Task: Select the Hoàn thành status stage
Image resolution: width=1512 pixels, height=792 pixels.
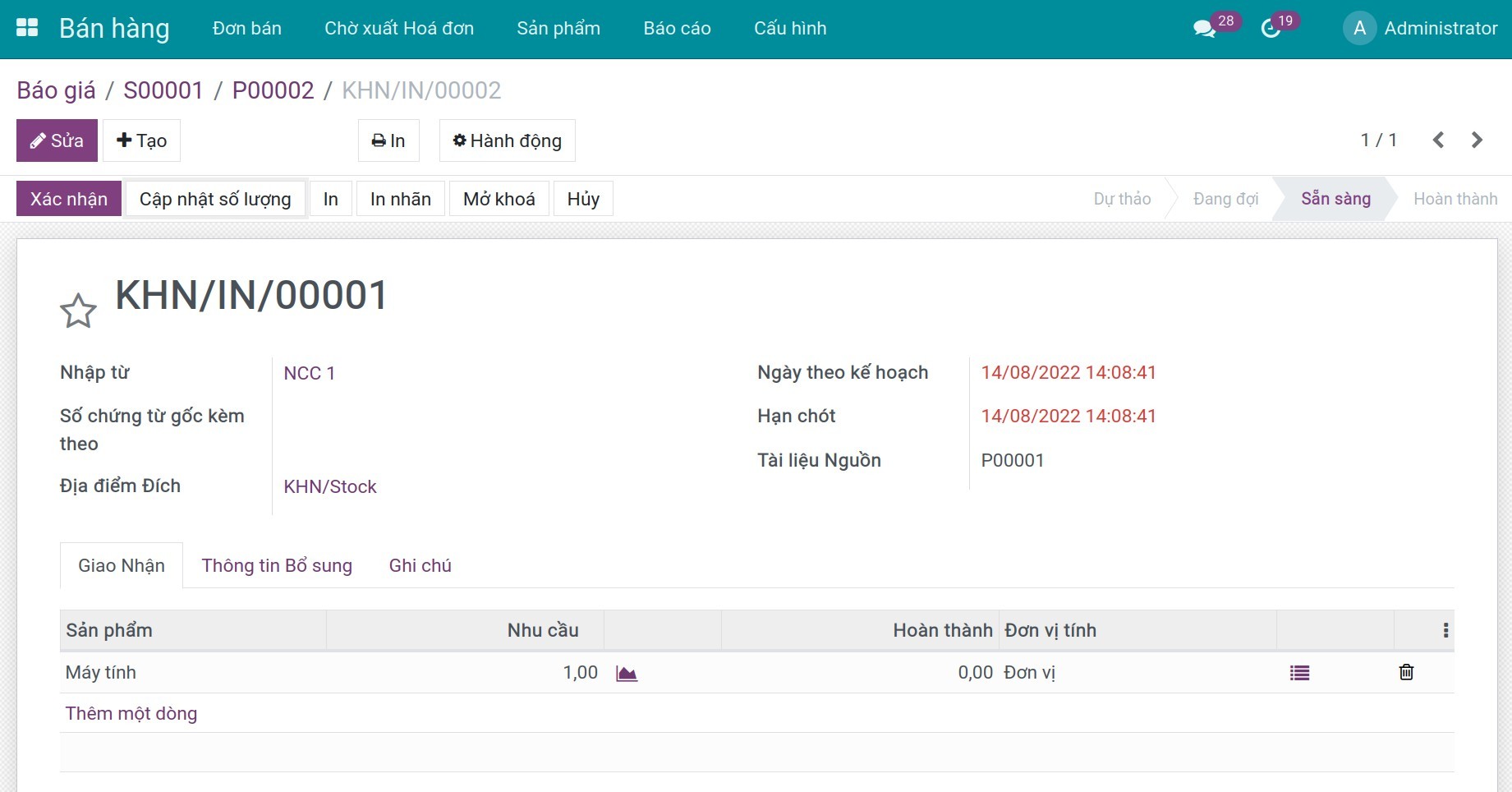Action: [1455, 199]
